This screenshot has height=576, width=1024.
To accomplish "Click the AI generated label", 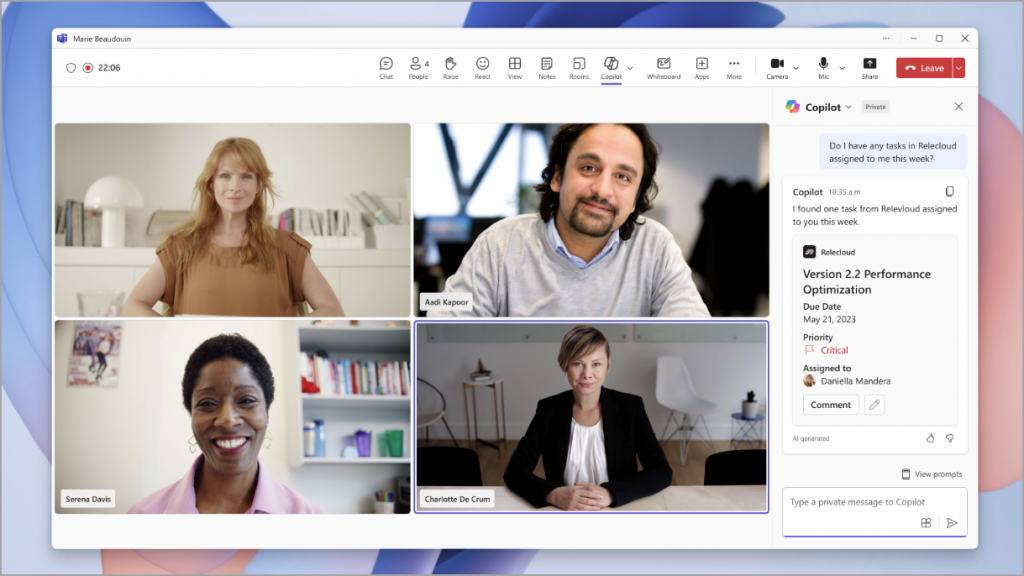I will [x=810, y=439].
